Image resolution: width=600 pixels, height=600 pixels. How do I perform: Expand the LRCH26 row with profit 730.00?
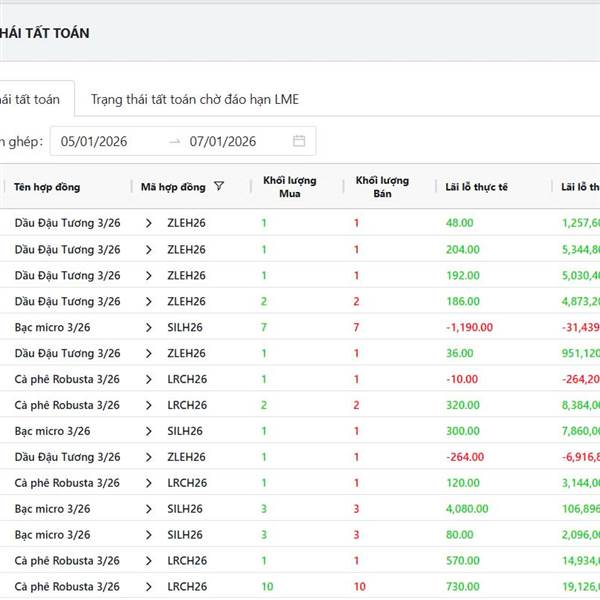(x=149, y=587)
